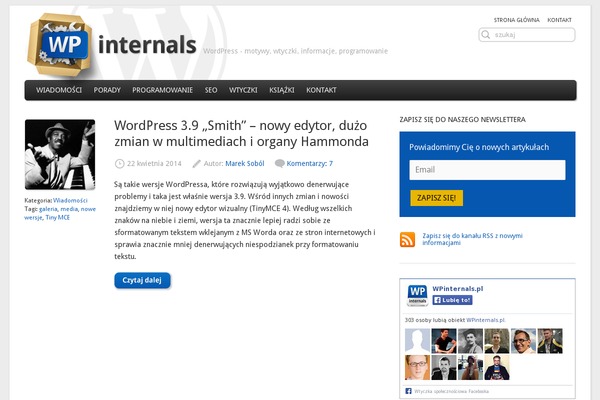The image size is (600, 400).
Task: Open the Wiadomości menu item
Action: coord(59,90)
